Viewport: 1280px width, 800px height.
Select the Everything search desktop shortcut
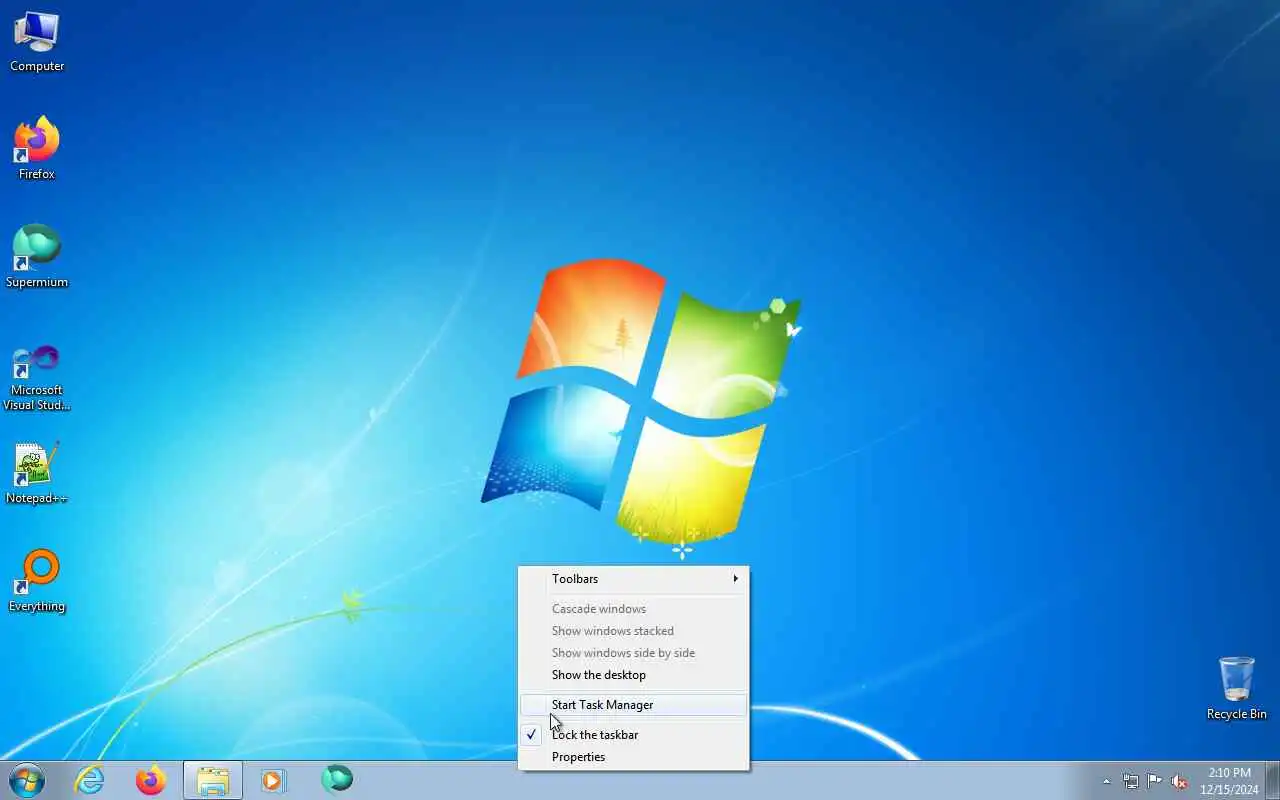37,580
